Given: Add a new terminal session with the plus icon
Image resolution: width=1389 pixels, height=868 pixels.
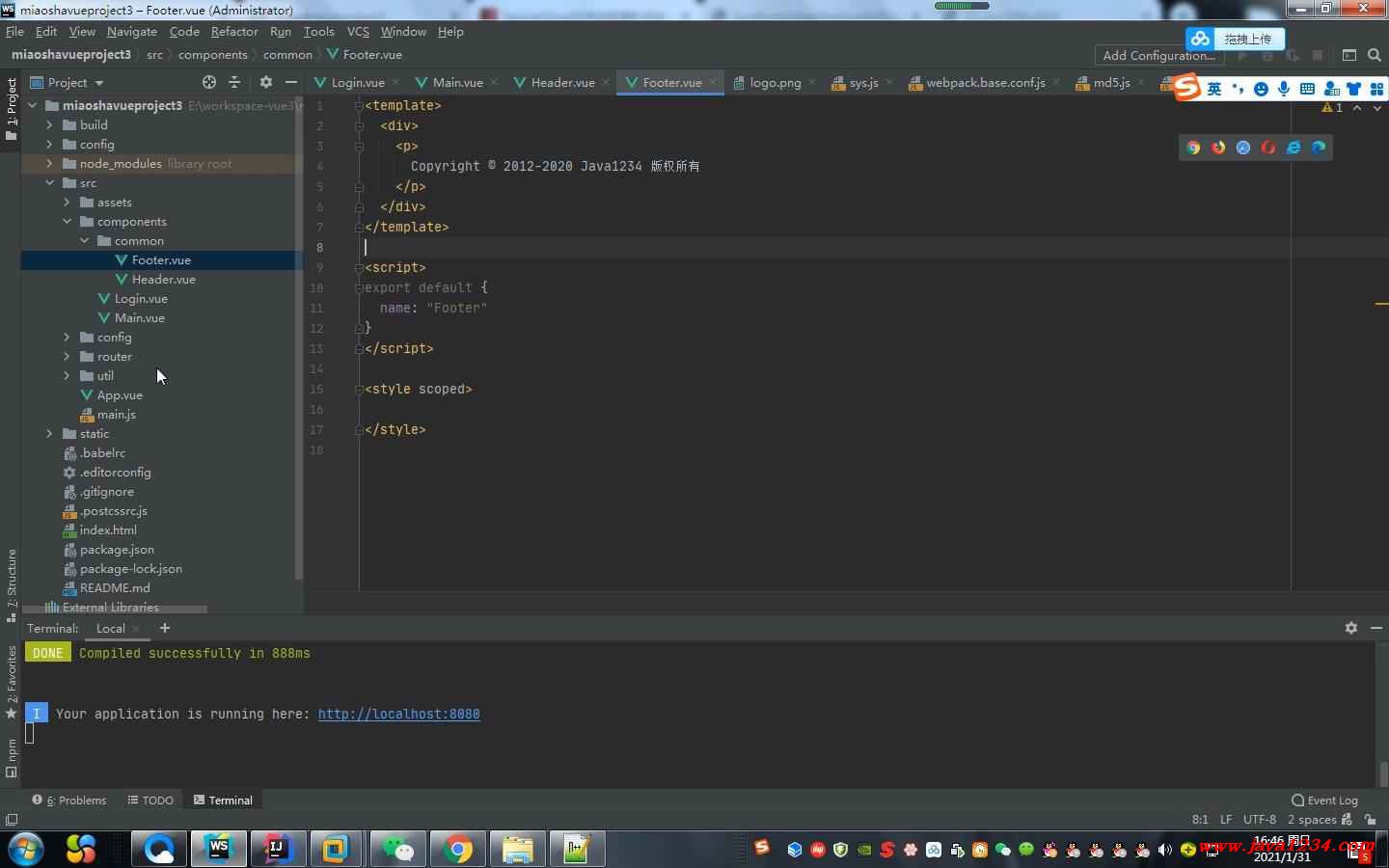Looking at the screenshot, I should pos(165,628).
